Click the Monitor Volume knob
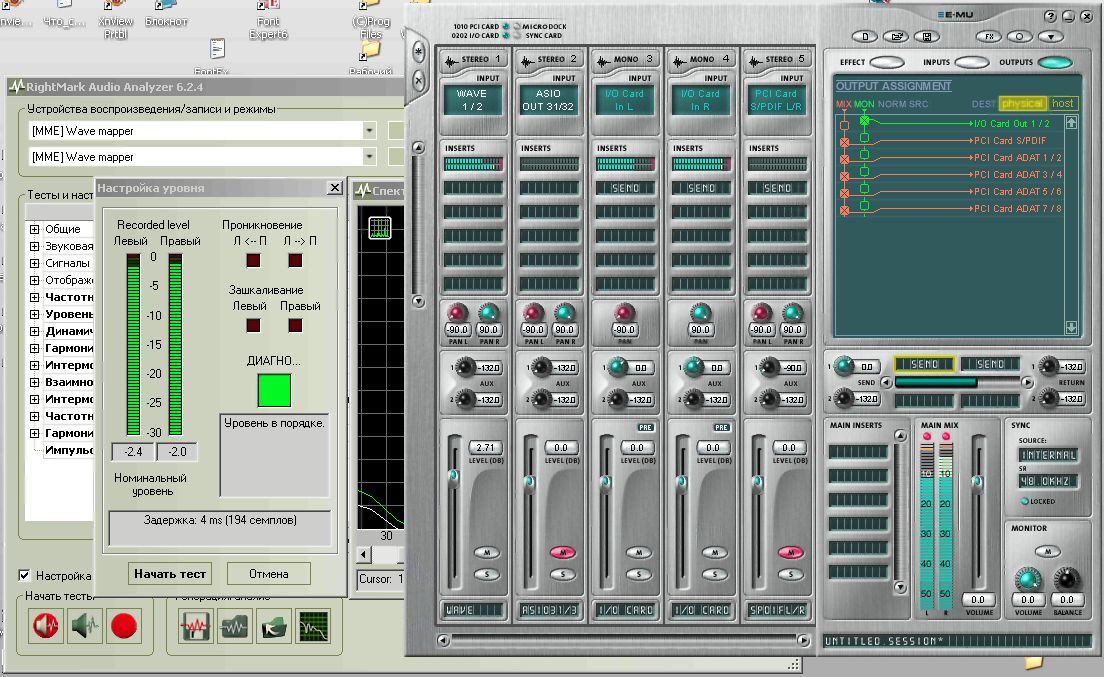The width and height of the screenshot is (1104, 677). [1028, 579]
